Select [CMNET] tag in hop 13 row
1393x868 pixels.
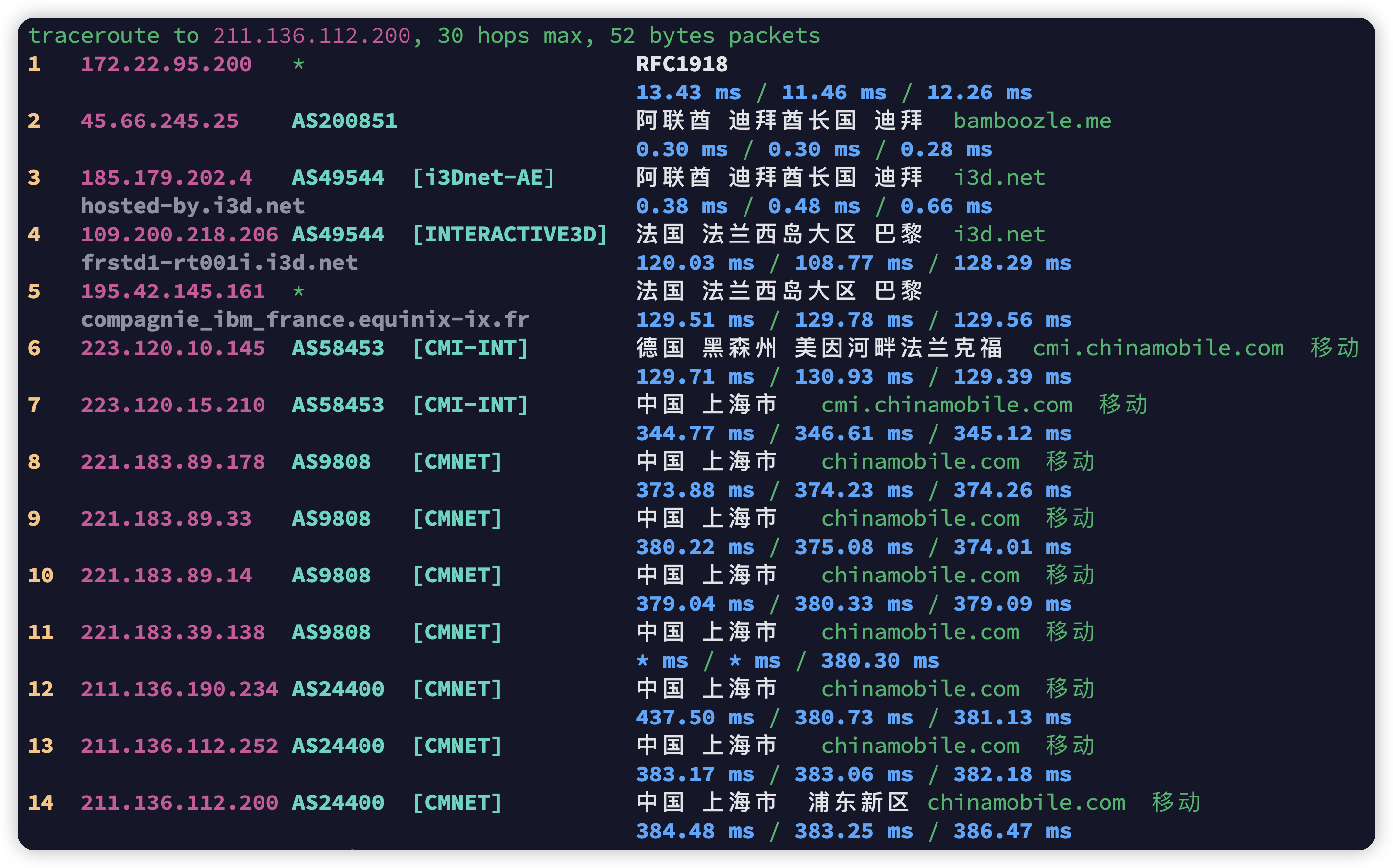tap(457, 746)
